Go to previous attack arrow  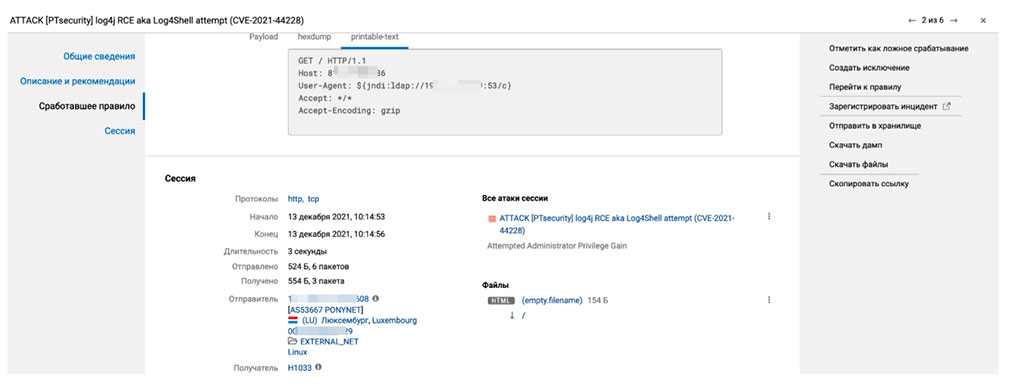(912, 21)
